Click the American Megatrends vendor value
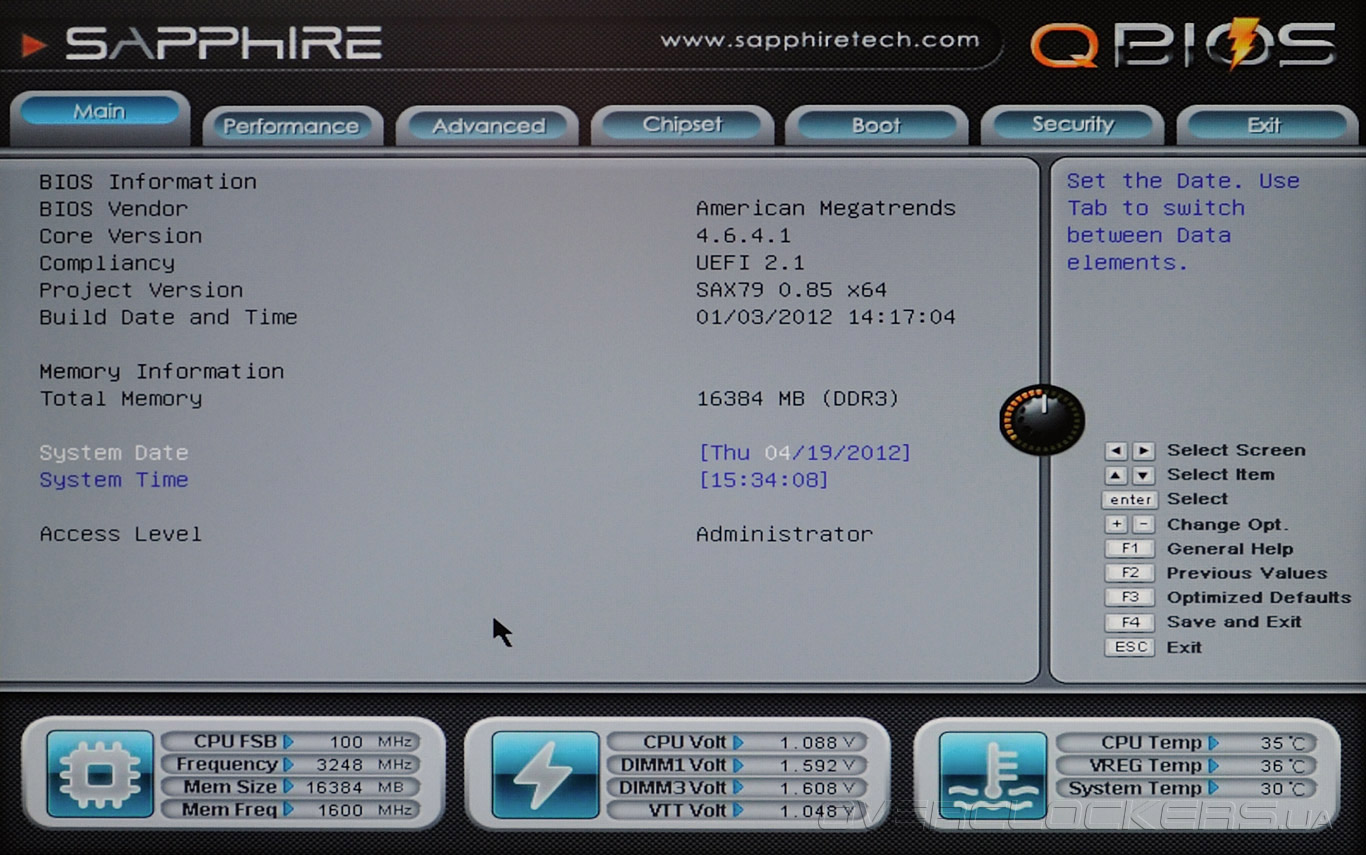 pyautogui.click(x=826, y=209)
